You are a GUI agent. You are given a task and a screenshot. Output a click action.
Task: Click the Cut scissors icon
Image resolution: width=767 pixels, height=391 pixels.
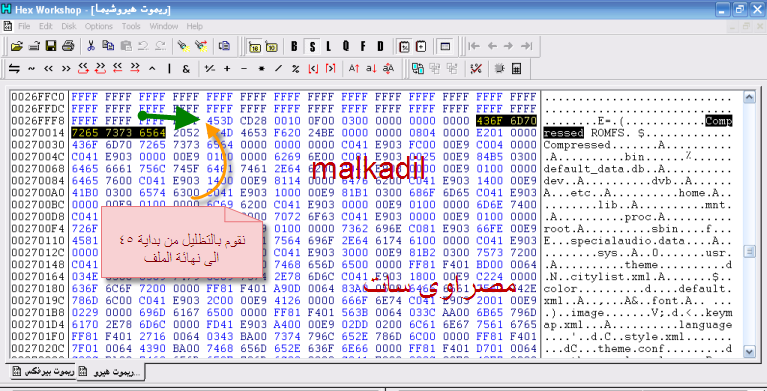(91, 46)
